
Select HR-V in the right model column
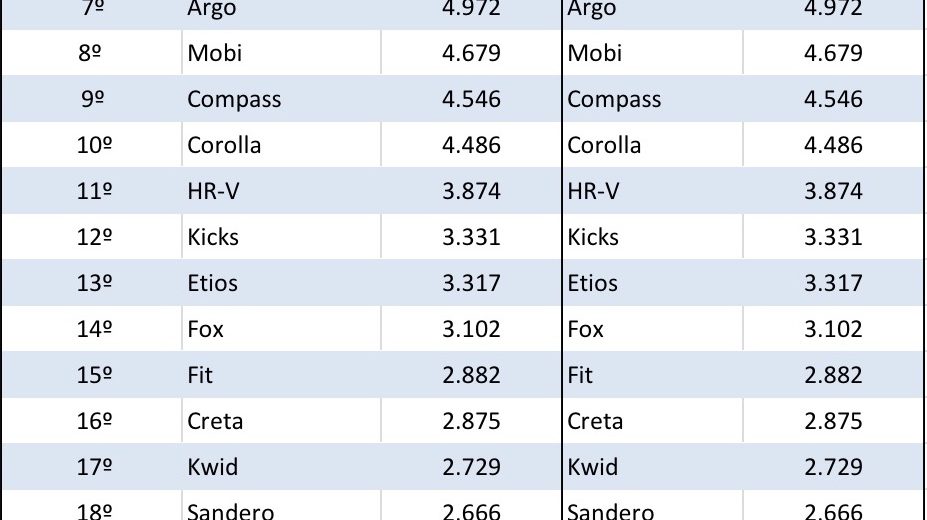coord(593,191)
